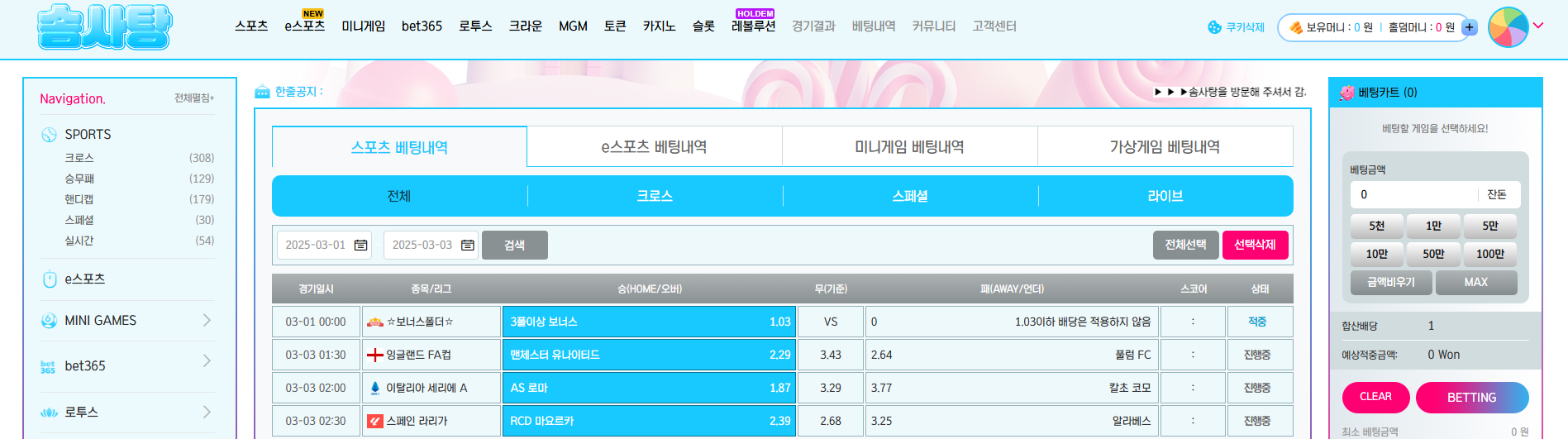Click the e스포츠 mouse icon in the sidebar
The image size is (1568, 439).
click(x=49, y=279)
